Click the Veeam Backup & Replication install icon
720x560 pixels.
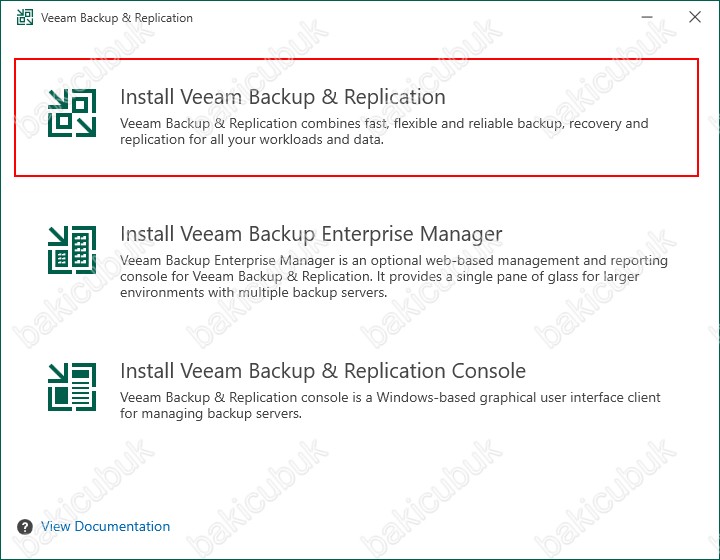pos(72,113)
